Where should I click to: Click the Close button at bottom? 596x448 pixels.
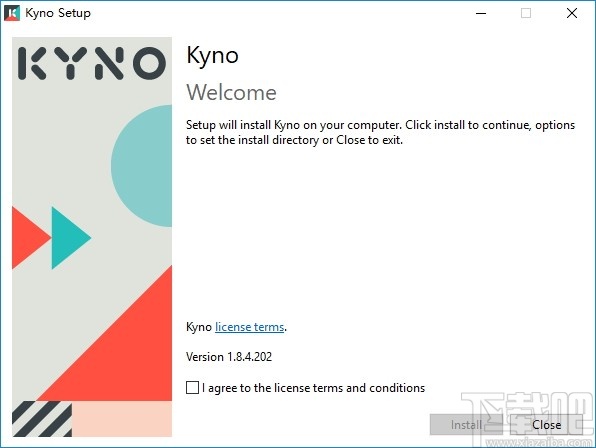[x=546, y=424]
